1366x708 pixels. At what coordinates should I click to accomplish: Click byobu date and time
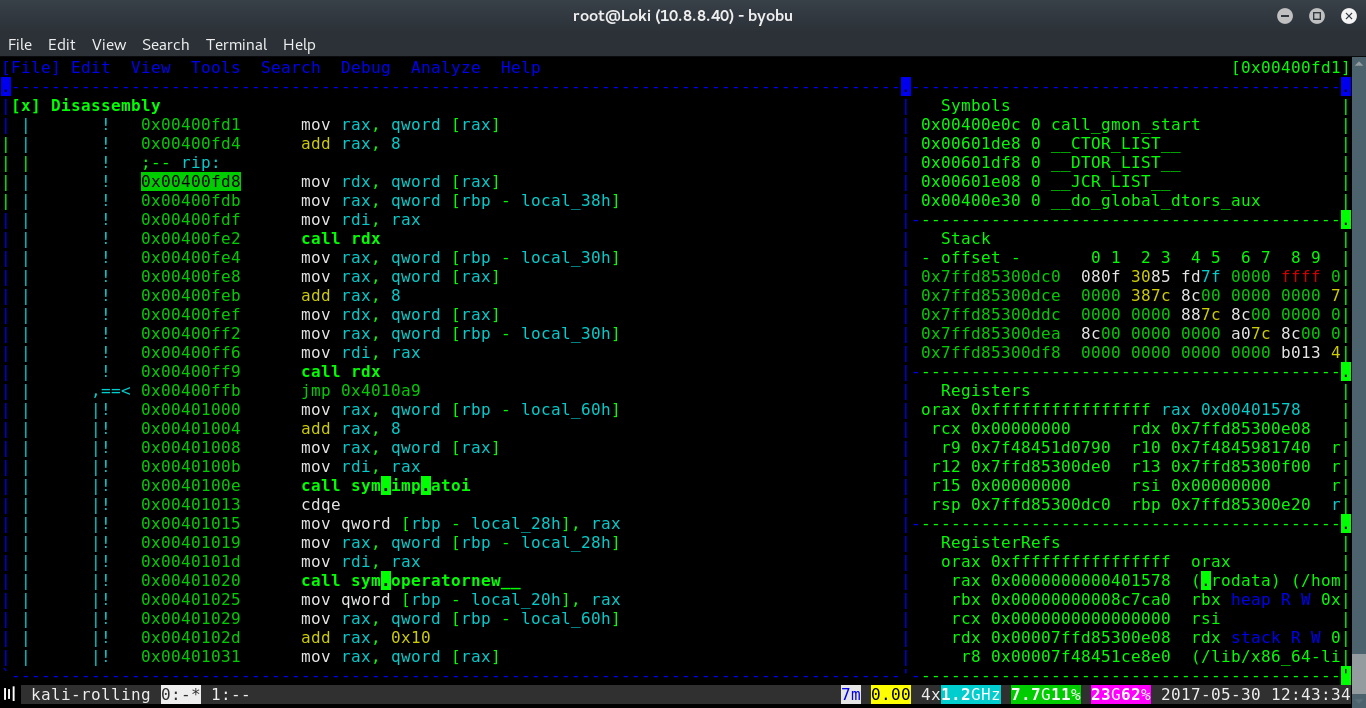point(1256,694)
